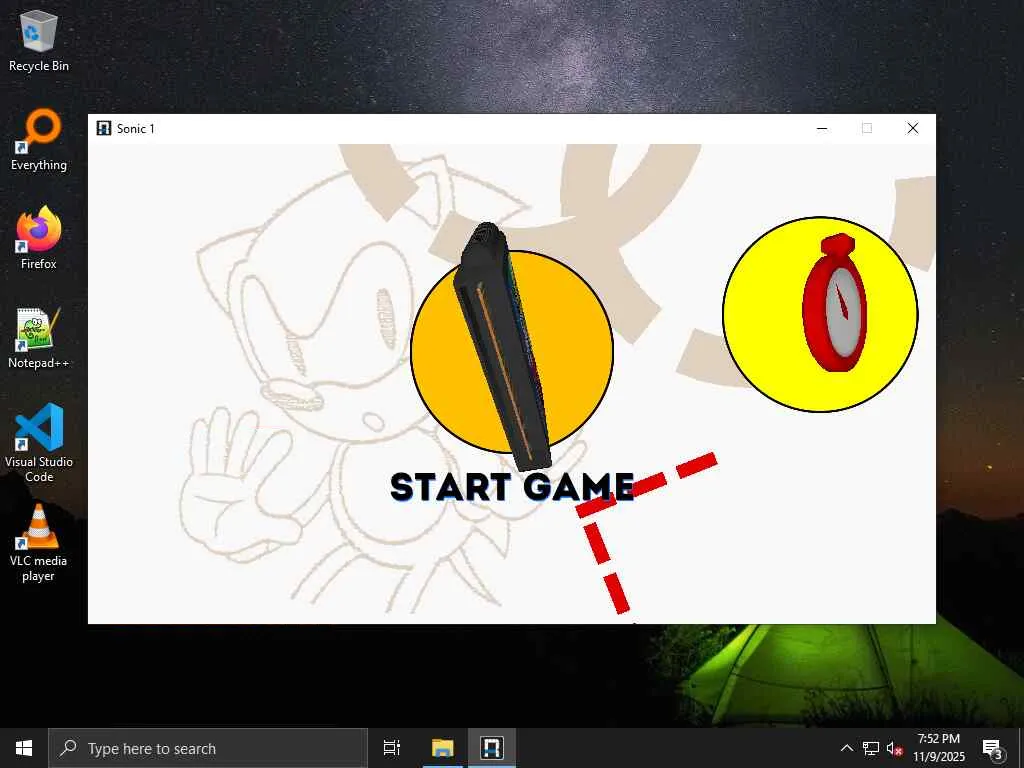Open Task View on the taskbar
The image size is (1024, 768).
[392, 748]
